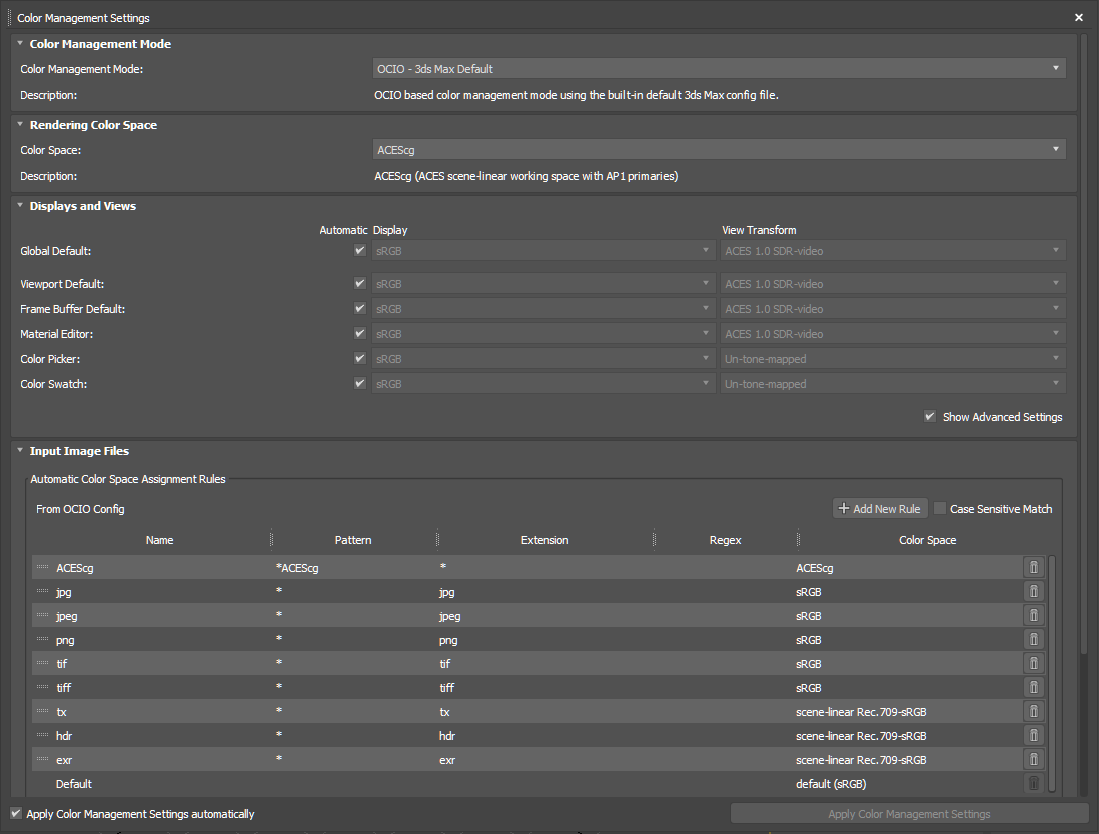Delete the tiff rule trash icon
Viewport: 1099px width, 834px height.
(x=1033, y=688)
